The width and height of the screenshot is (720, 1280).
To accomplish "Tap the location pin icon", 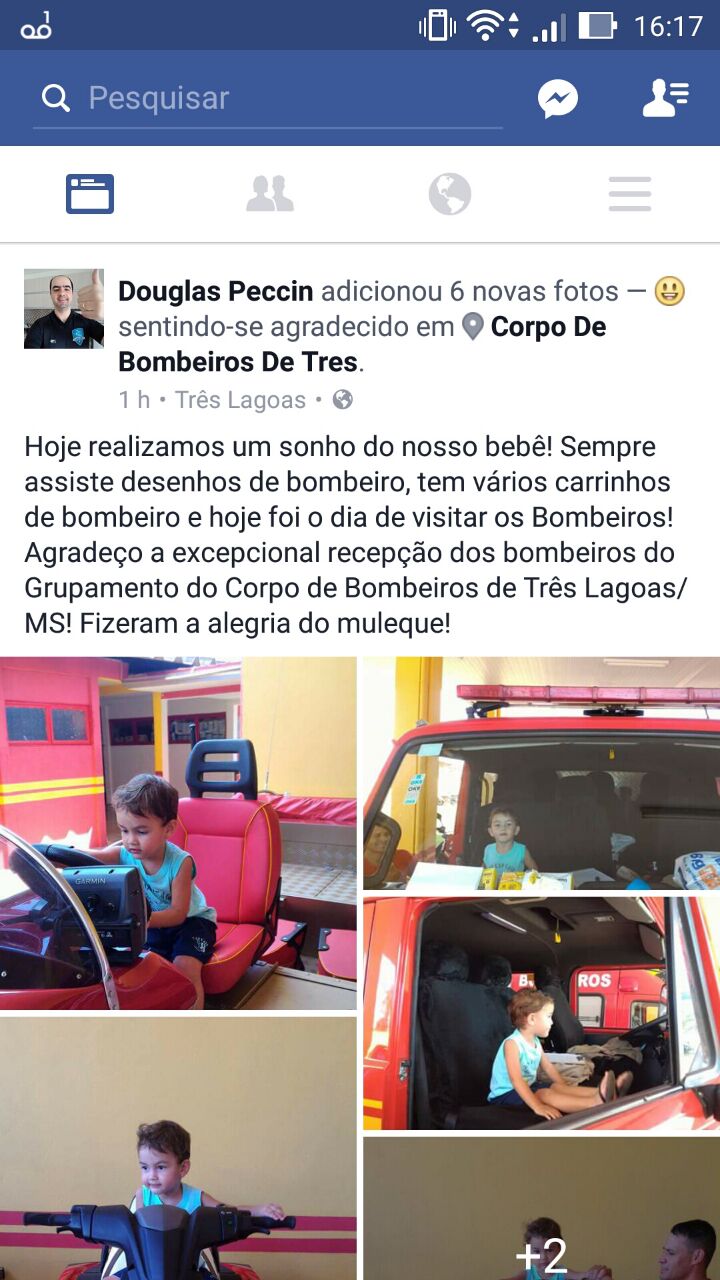I will 473,327.
